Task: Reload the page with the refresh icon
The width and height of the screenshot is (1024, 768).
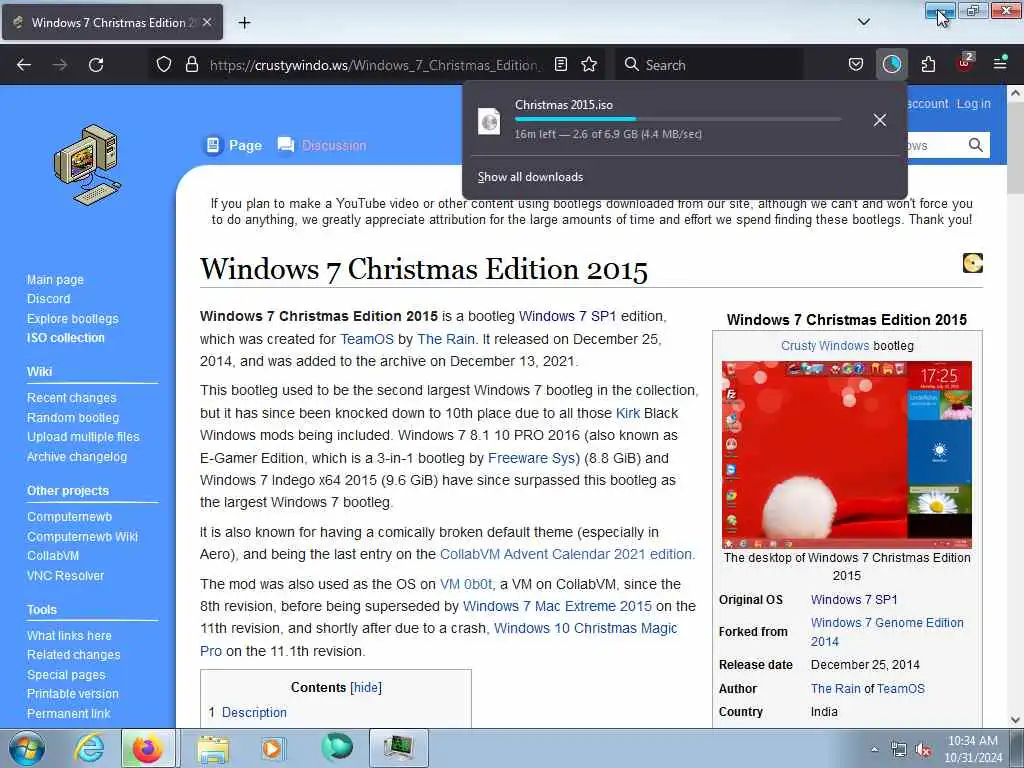Action: click(x=96, y=65)
